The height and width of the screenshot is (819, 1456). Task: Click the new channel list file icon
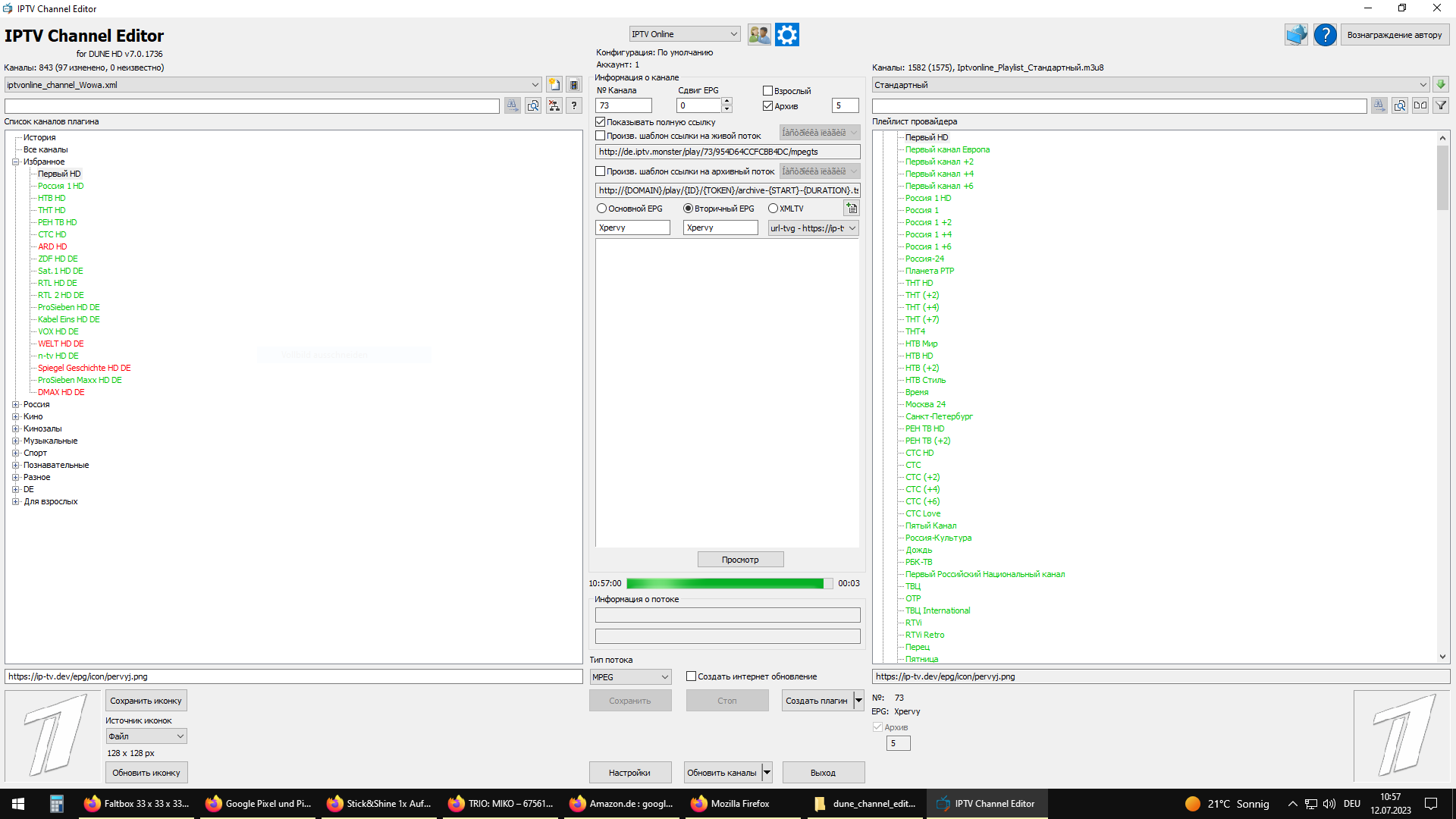[x=554, y=85]
